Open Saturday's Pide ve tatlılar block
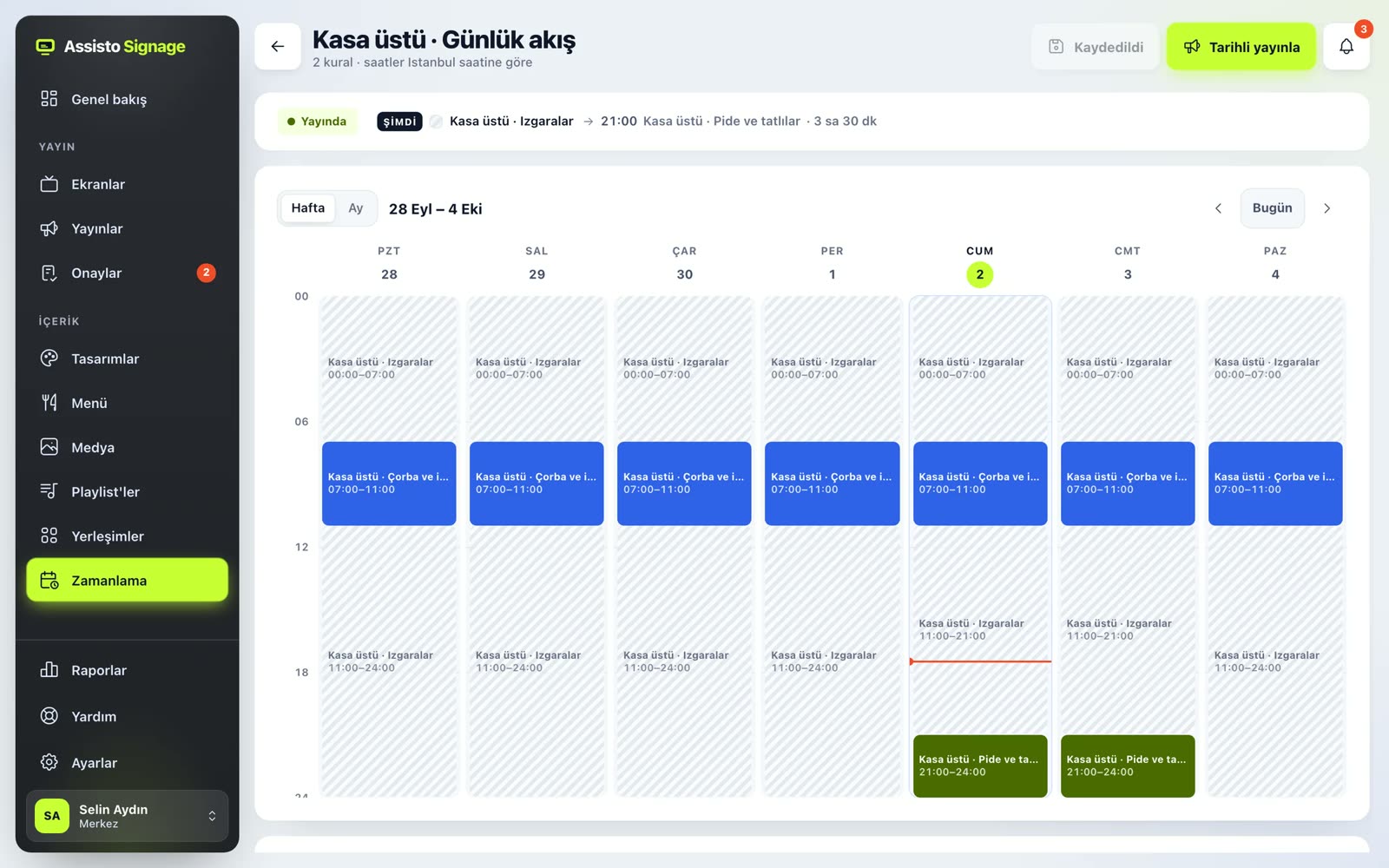The image size is (1389, 868). pyautogui.click(x=1128, y=766)
